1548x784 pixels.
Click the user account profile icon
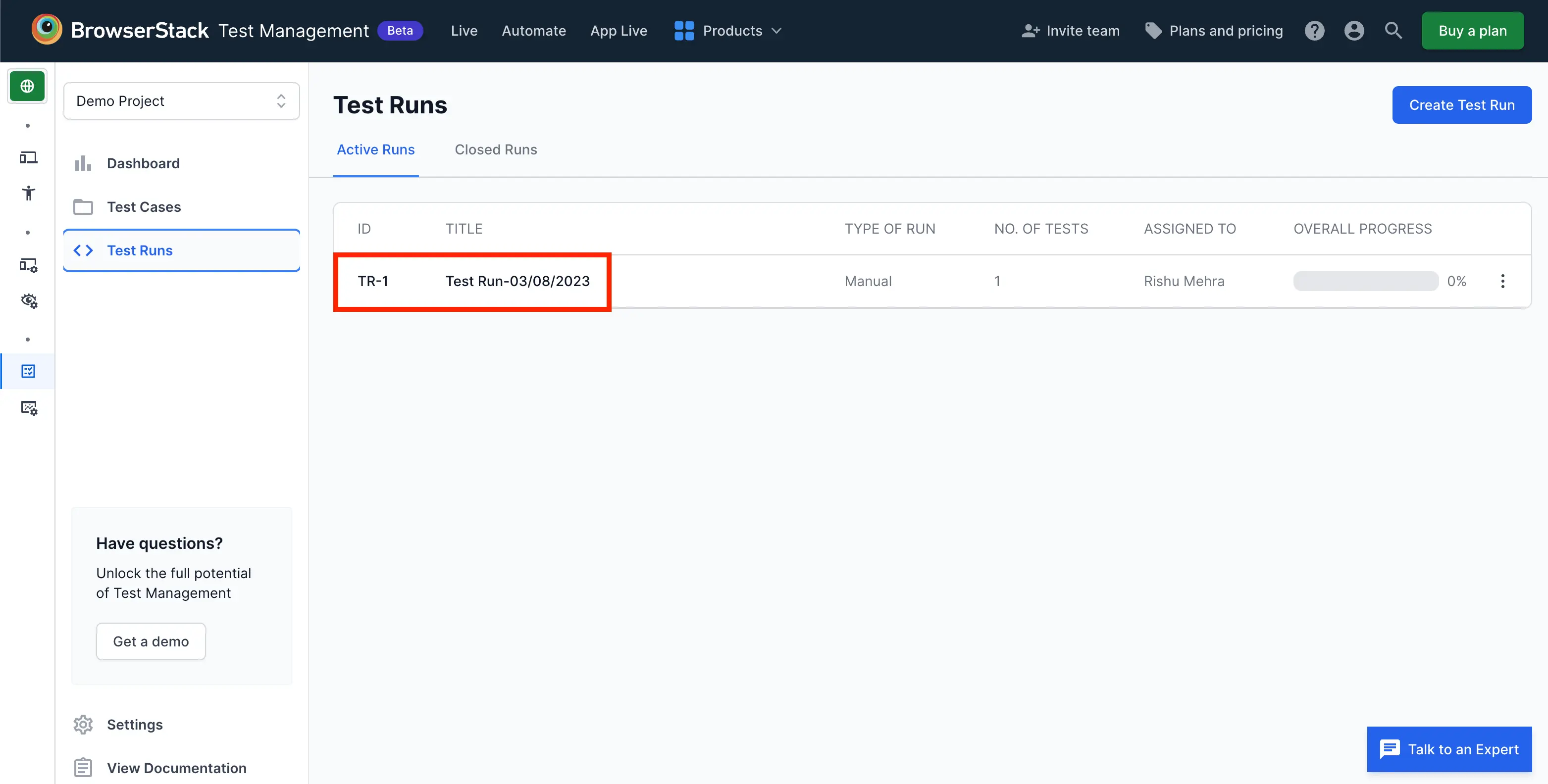click(x=1354, y=31)
